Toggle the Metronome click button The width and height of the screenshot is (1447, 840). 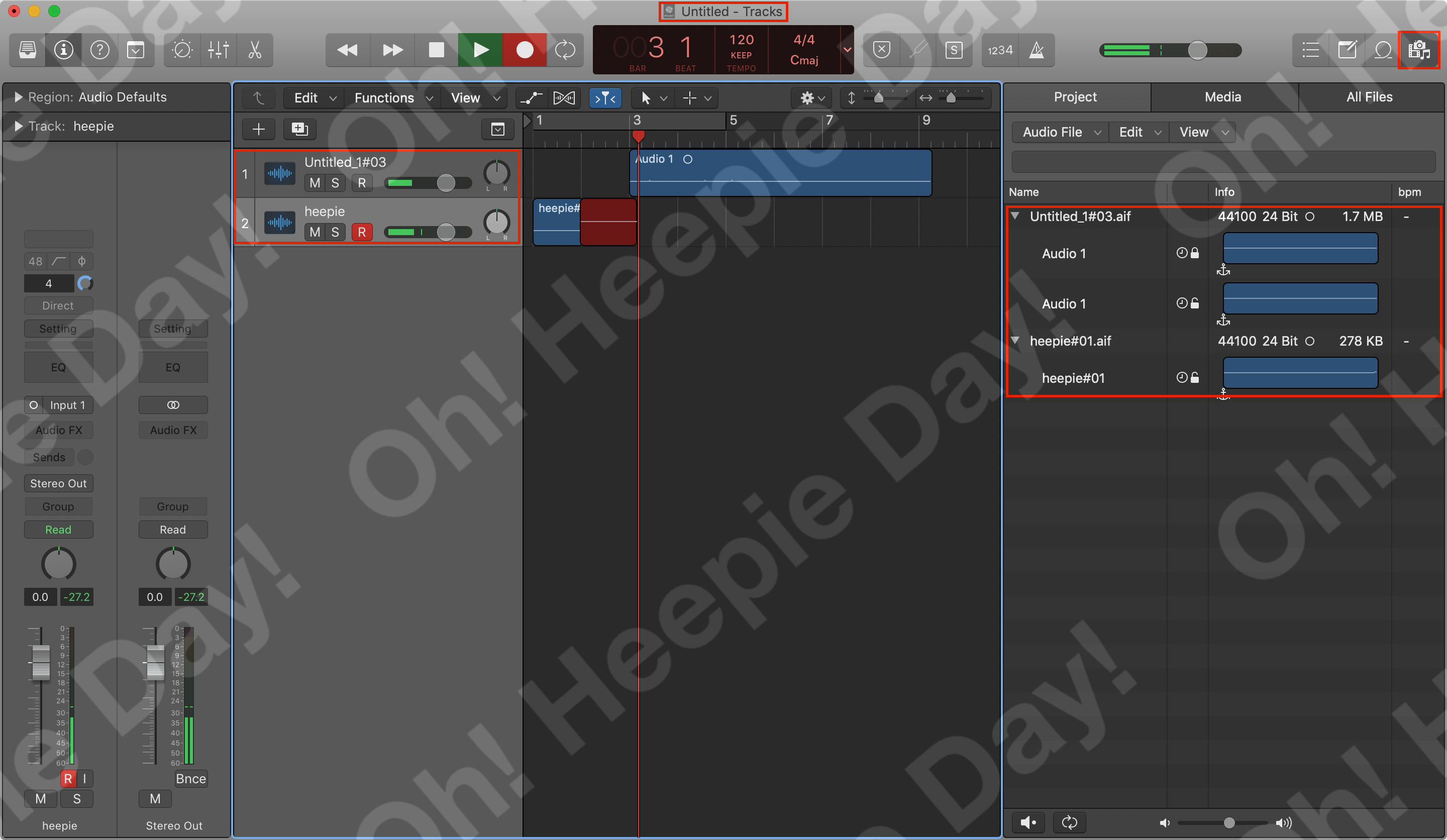[1037, 51]
